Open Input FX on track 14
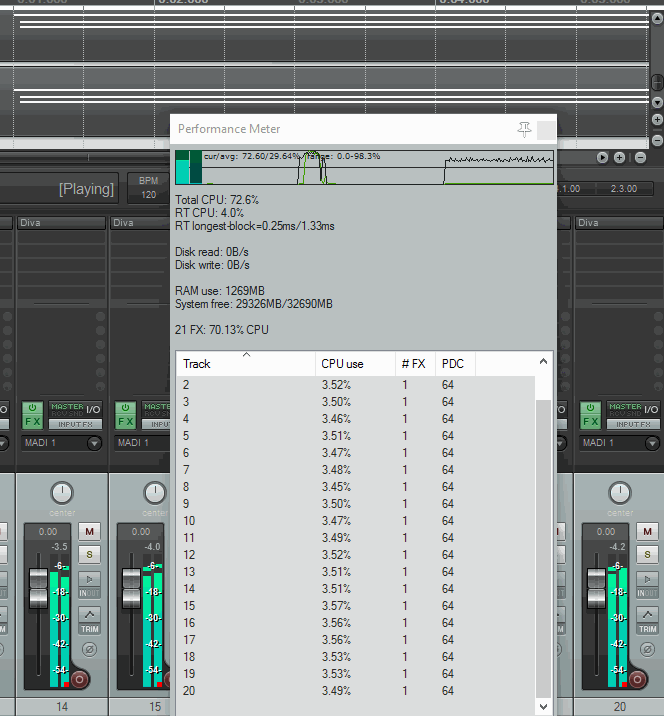This screenshot has height=716, width=664. click(x=75, y=424)
